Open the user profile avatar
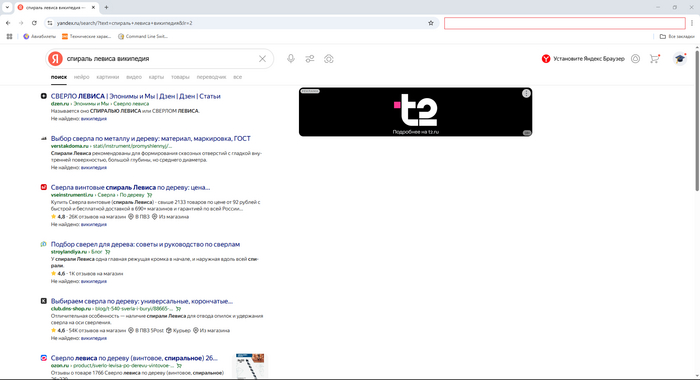700x380 pixels. point(679,59)
